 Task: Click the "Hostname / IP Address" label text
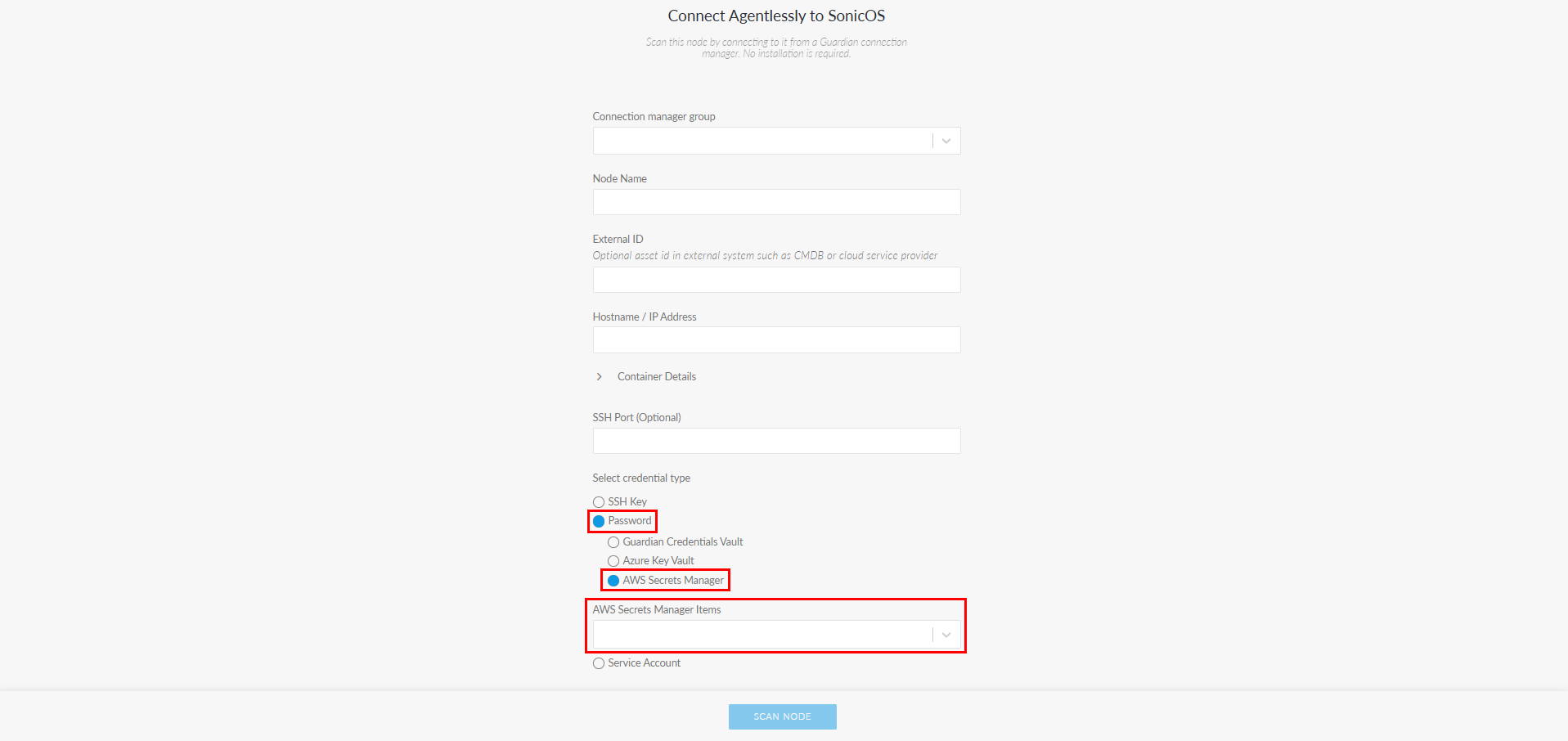click(644, 317)
